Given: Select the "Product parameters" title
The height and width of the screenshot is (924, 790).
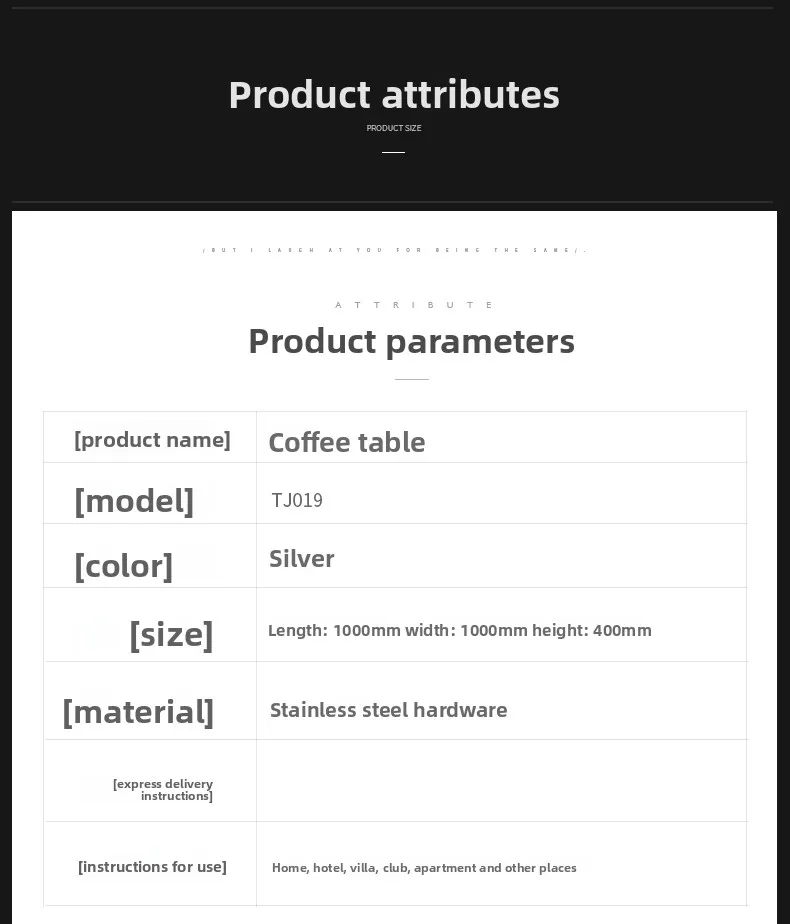Looking at the screenshot, I should tap(411, 341).
